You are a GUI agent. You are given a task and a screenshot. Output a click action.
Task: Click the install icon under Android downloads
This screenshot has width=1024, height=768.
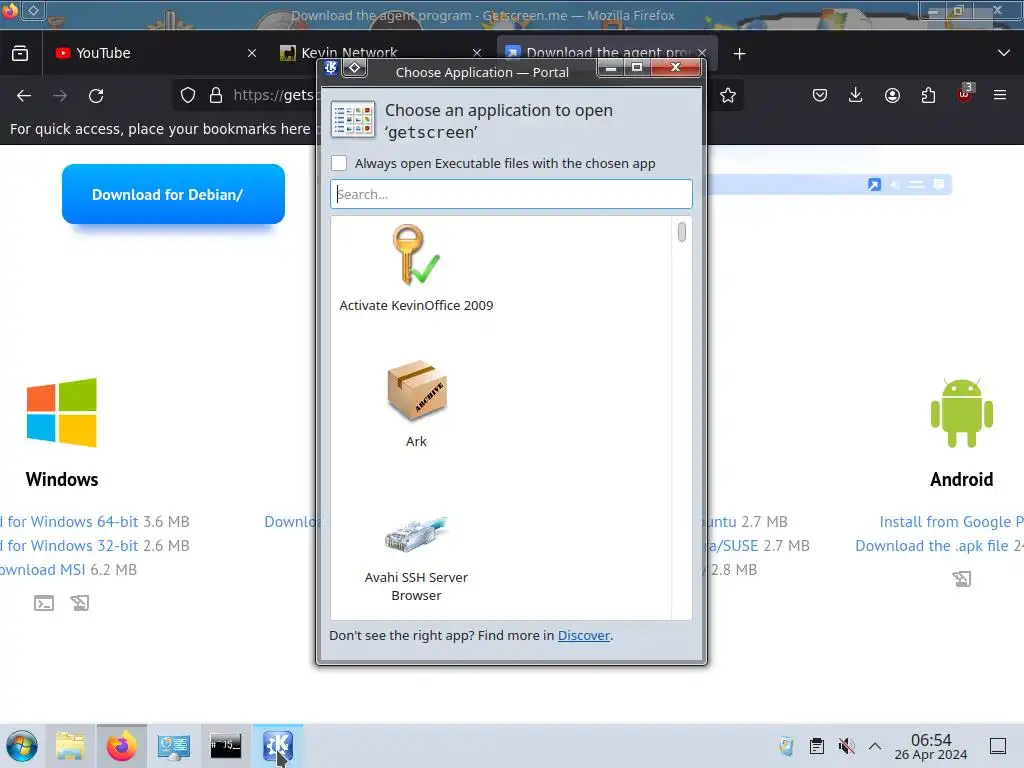point(962,579)
